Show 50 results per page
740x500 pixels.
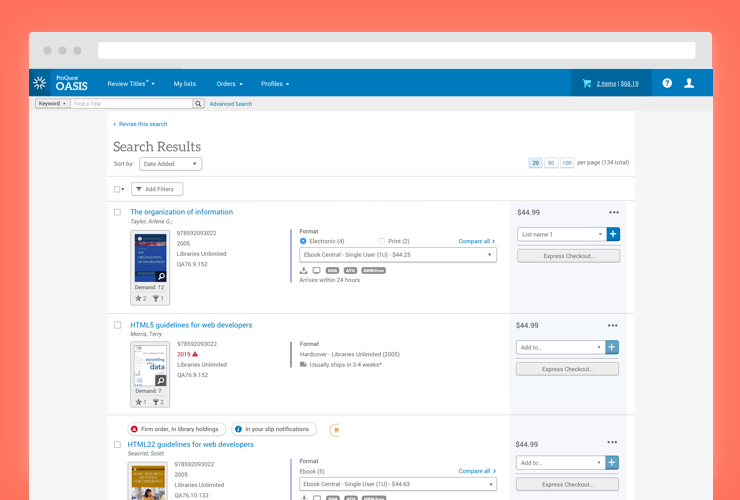pos(551,163)
